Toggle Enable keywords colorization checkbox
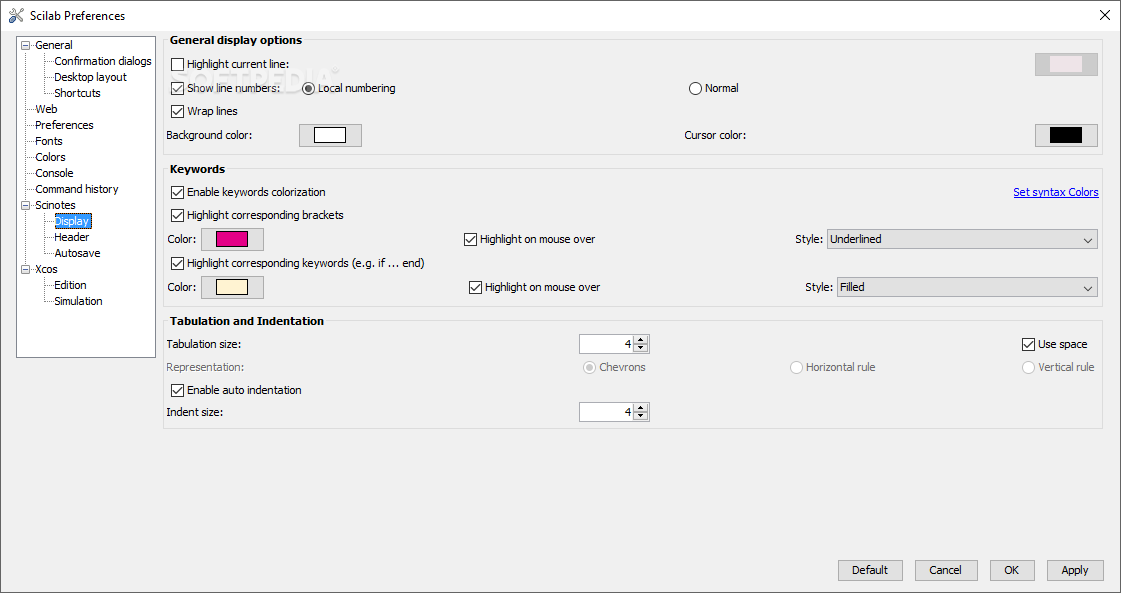 (x=177, y=192)
